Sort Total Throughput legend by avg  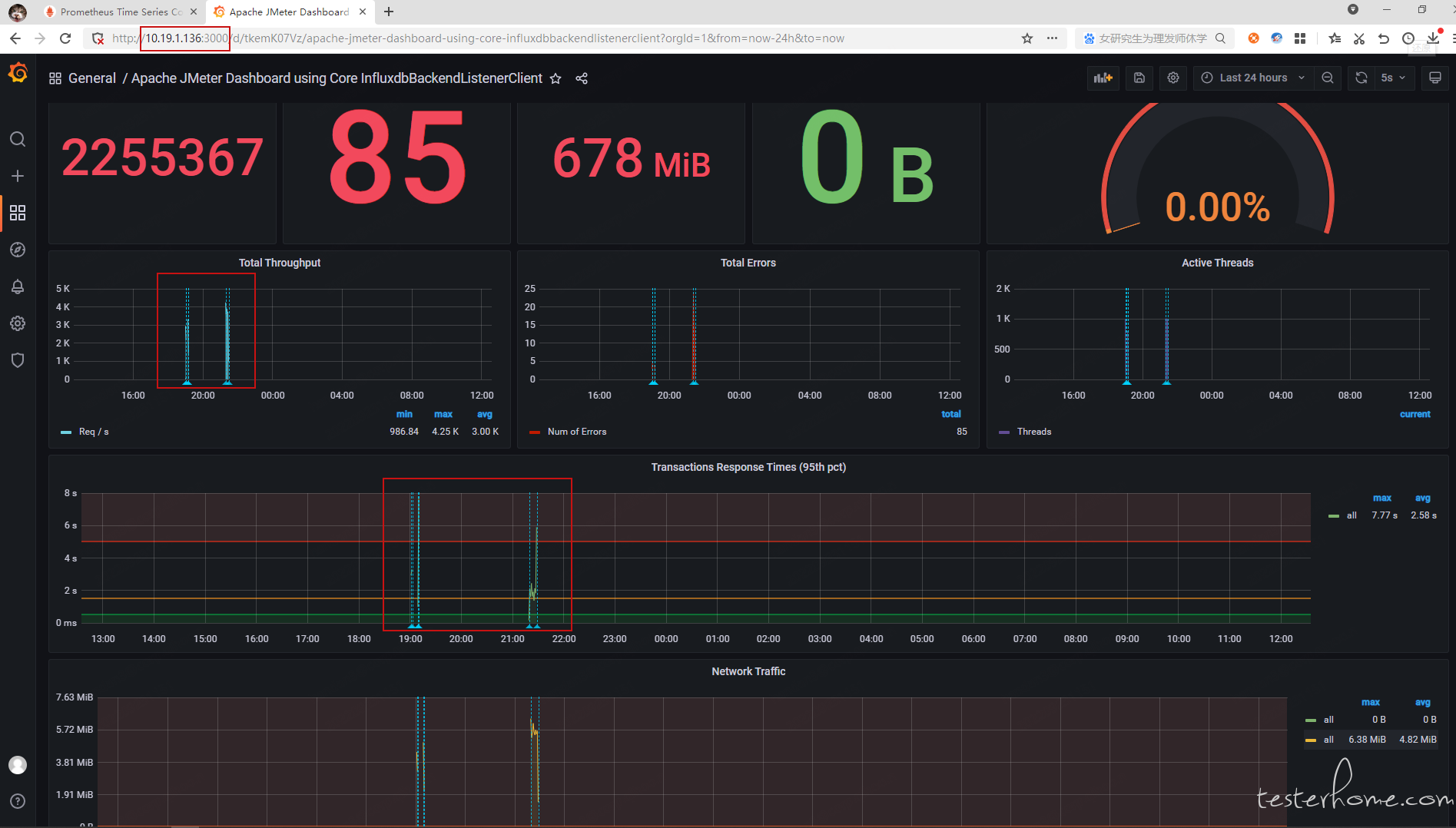point(485,414)
